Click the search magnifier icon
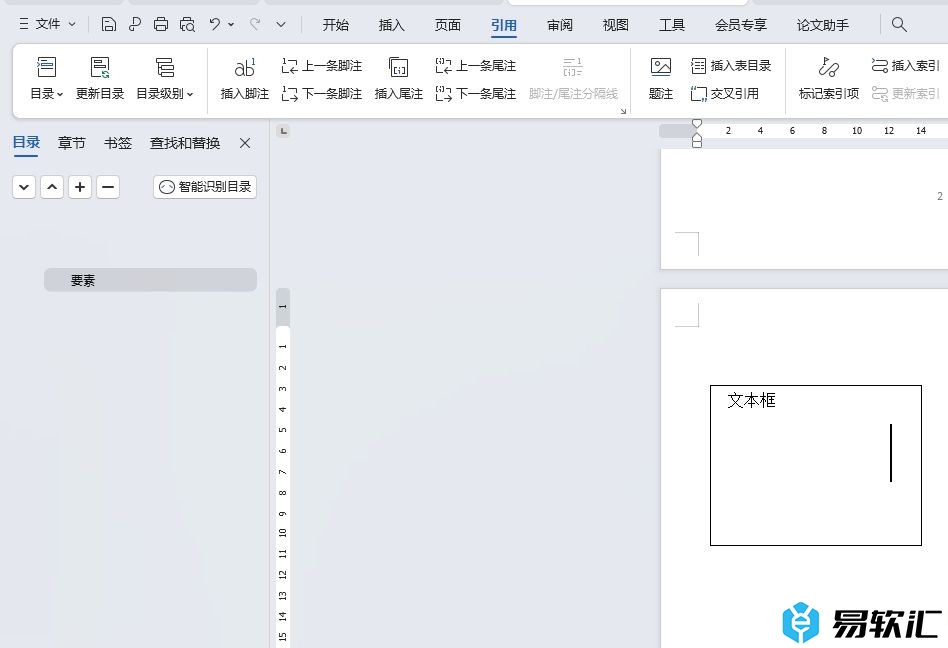Viewport: 948px width, 648px height. pyautogui.click(x=899, y=24)
